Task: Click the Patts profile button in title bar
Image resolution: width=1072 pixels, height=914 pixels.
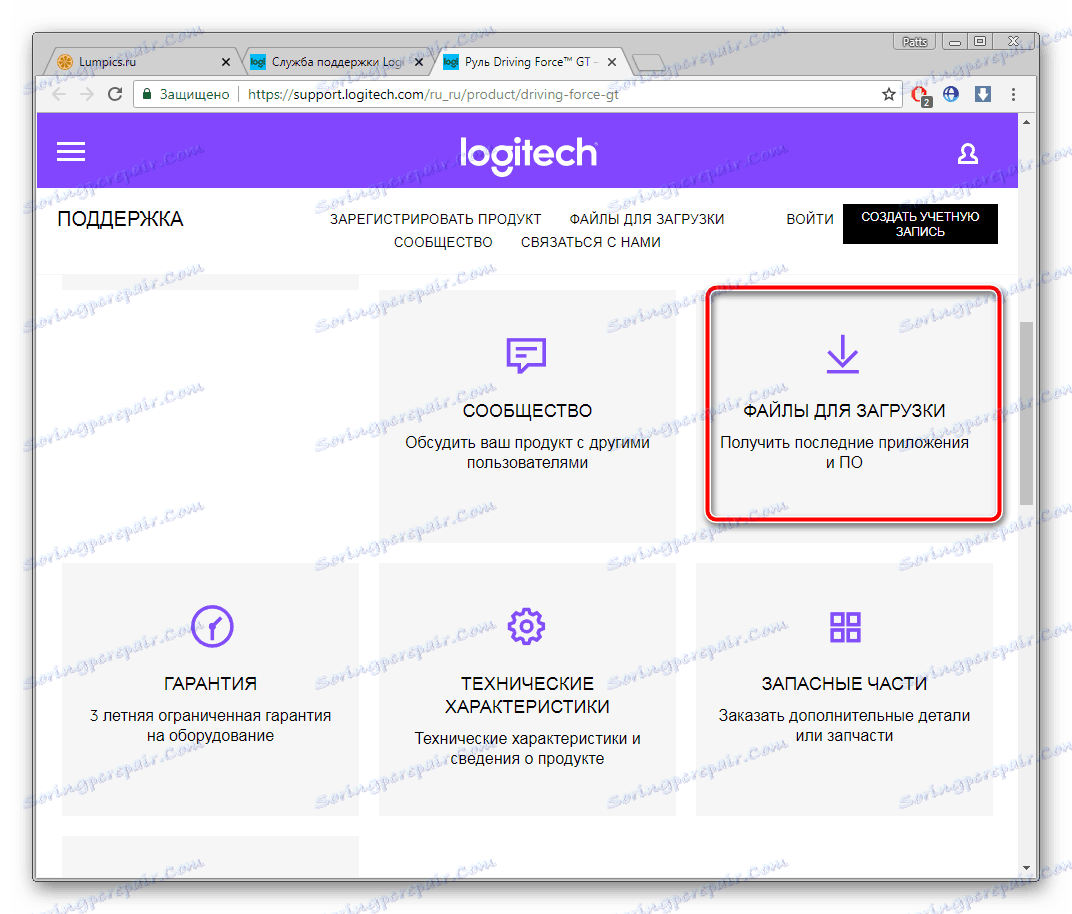Action: (x=914, y=42)
